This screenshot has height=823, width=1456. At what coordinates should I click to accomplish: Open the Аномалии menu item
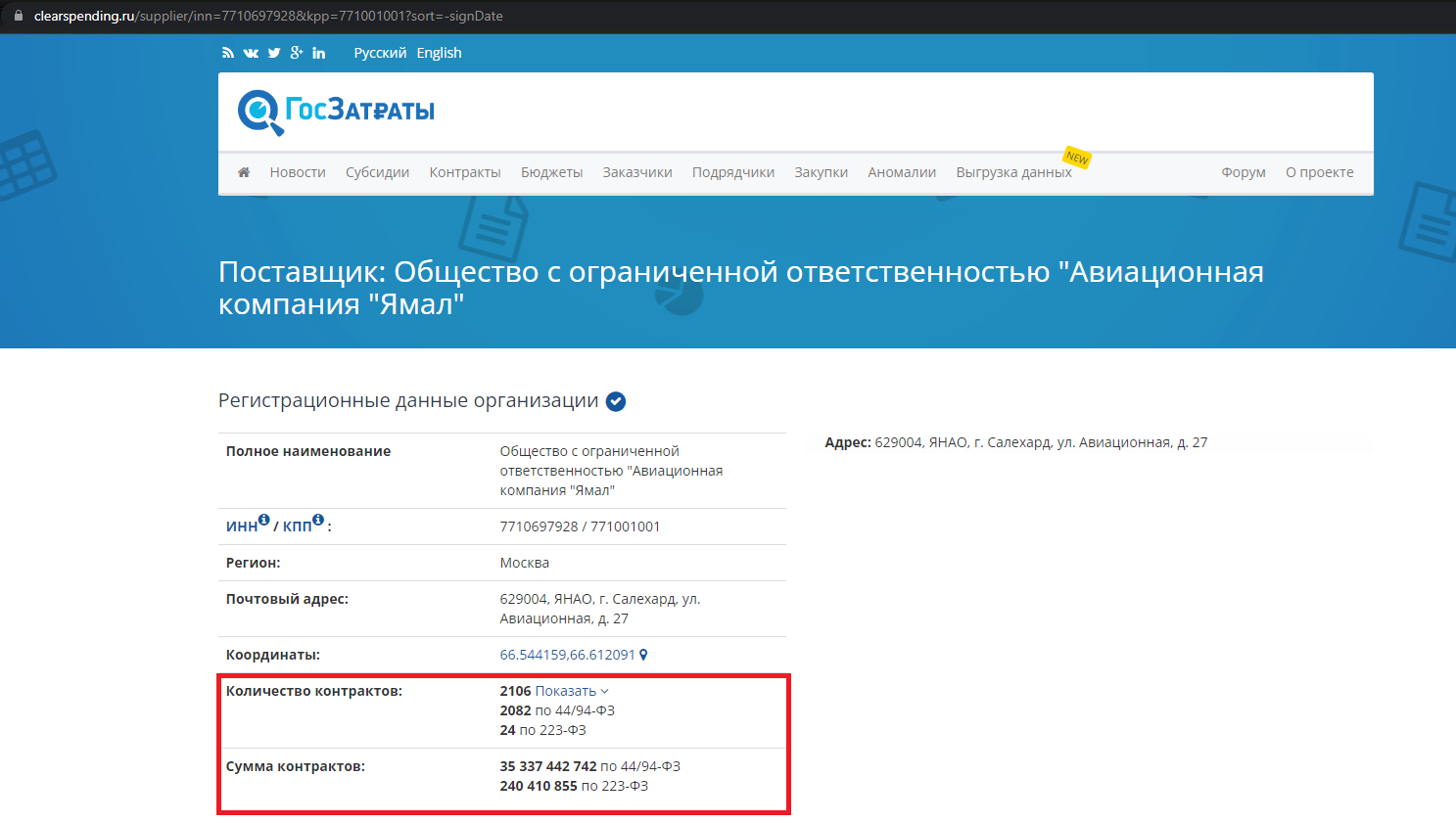point(902,172)
